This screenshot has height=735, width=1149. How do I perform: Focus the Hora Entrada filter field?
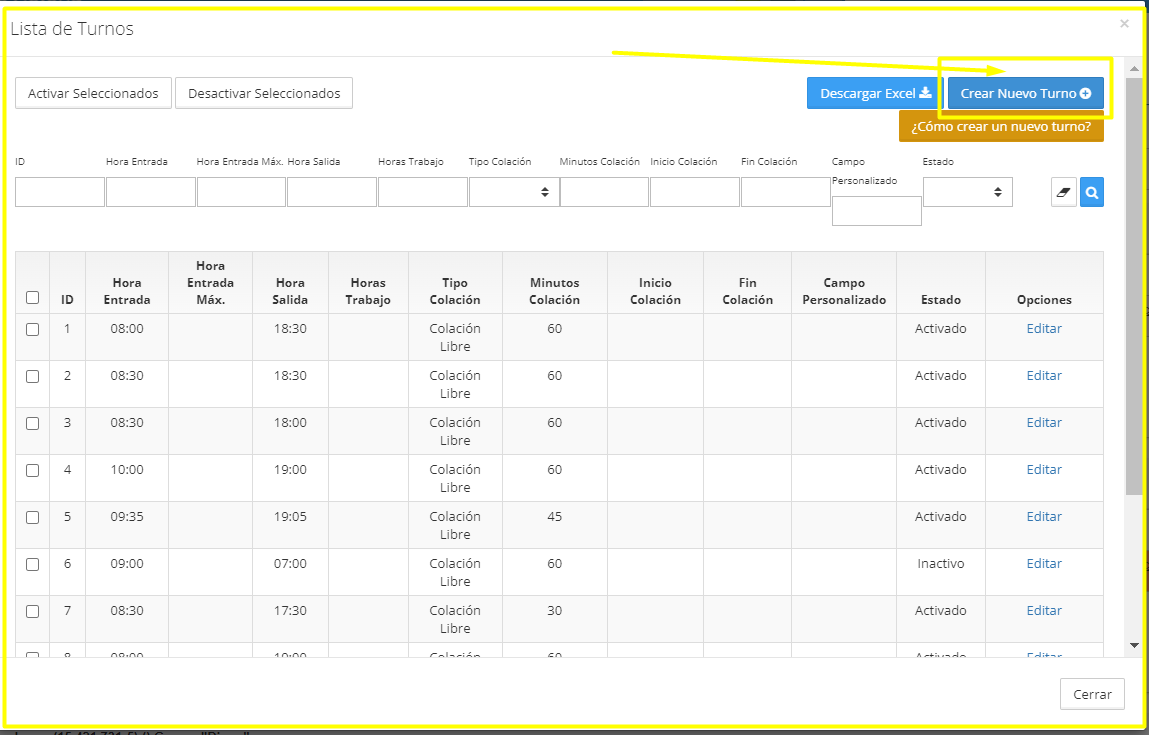pos(150,192)
